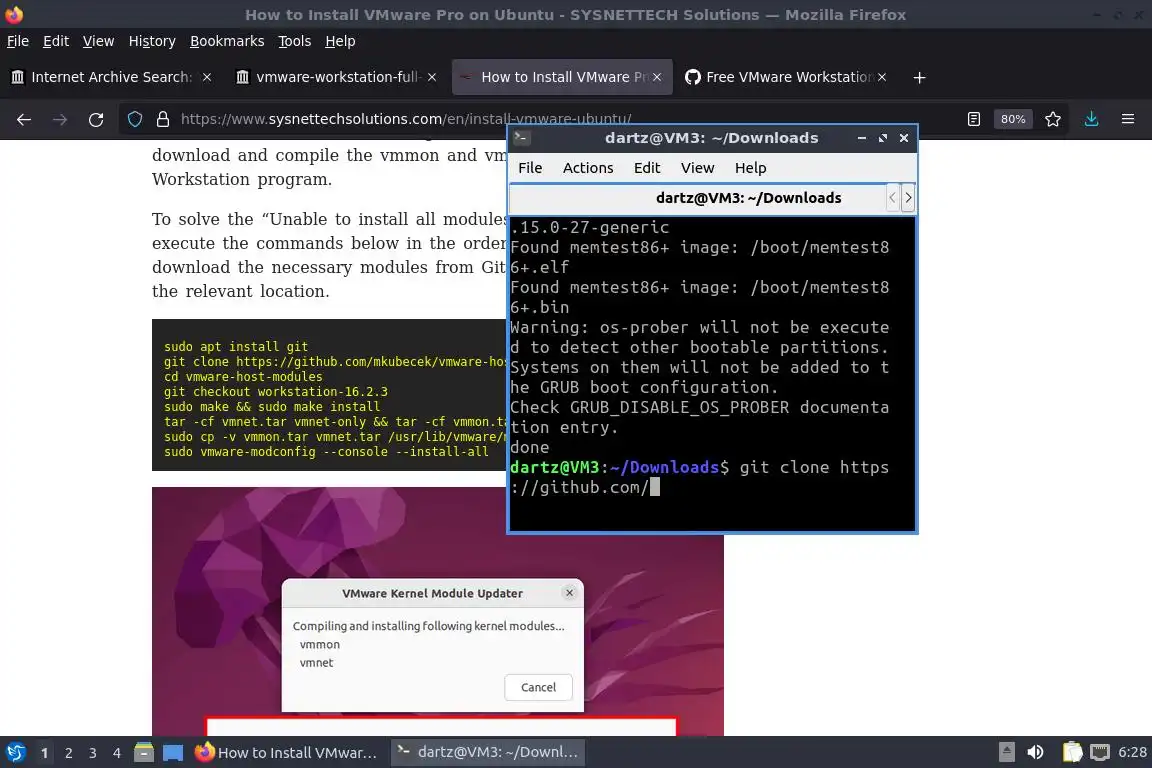Go back to the previous page
The height and width of the screenshot is (768, 1152).
coord(24,119)
